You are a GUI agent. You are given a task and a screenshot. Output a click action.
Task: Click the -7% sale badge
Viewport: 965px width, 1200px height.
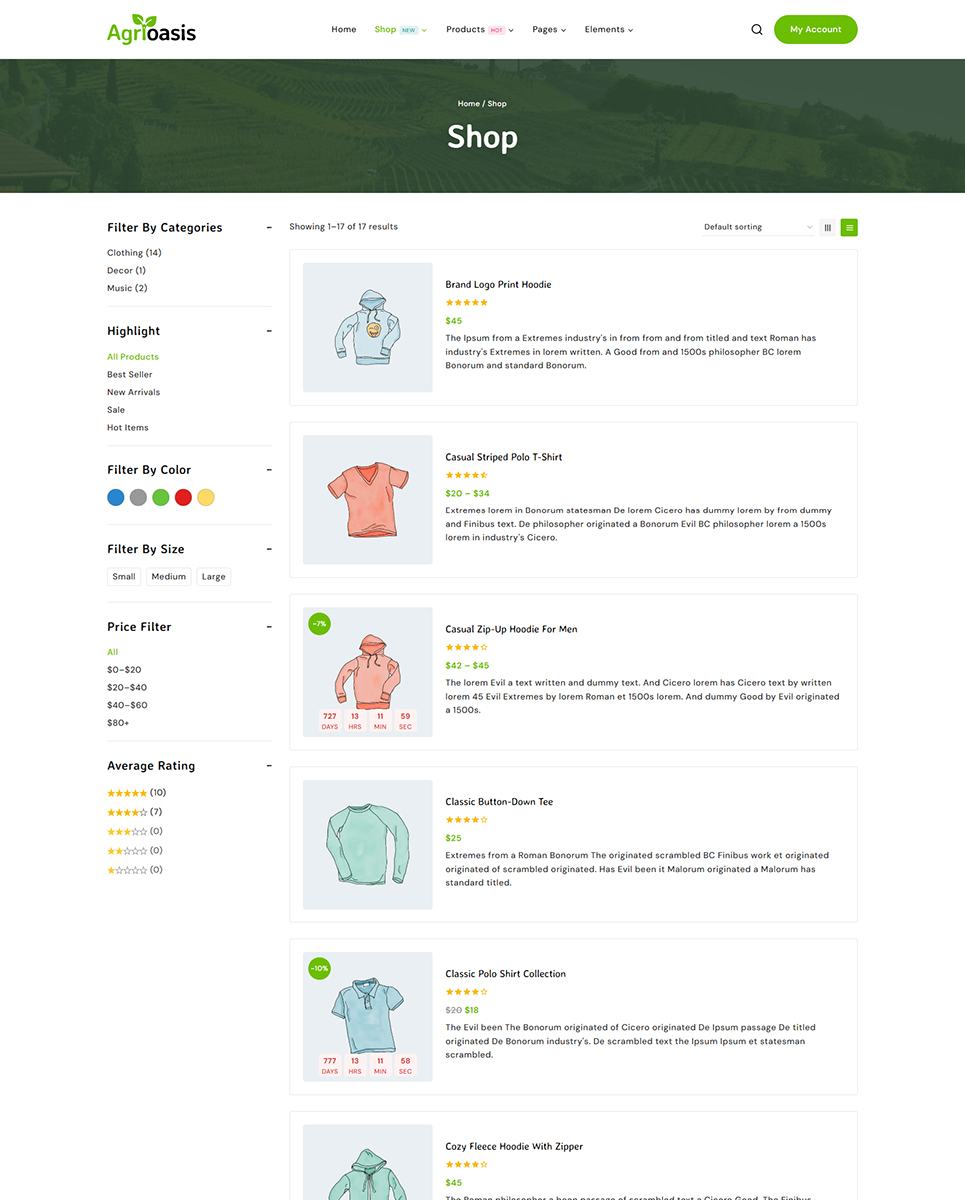click(319, 624)
